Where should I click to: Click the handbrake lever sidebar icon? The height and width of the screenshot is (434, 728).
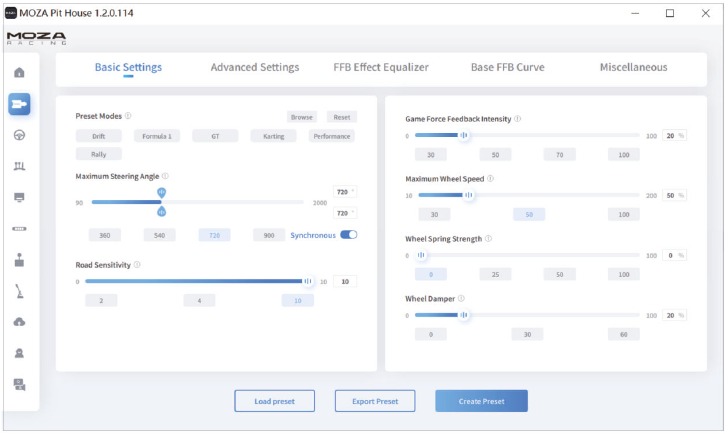tap(20, 291)
